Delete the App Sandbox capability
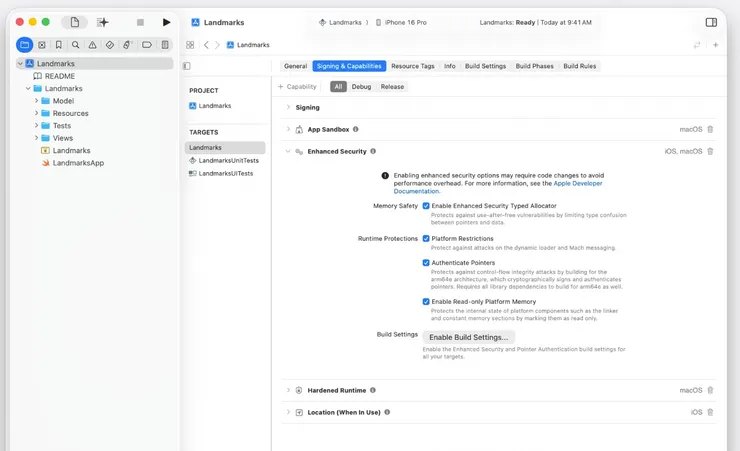This screenshot has width=740, height=451. [x=710, y=129]
